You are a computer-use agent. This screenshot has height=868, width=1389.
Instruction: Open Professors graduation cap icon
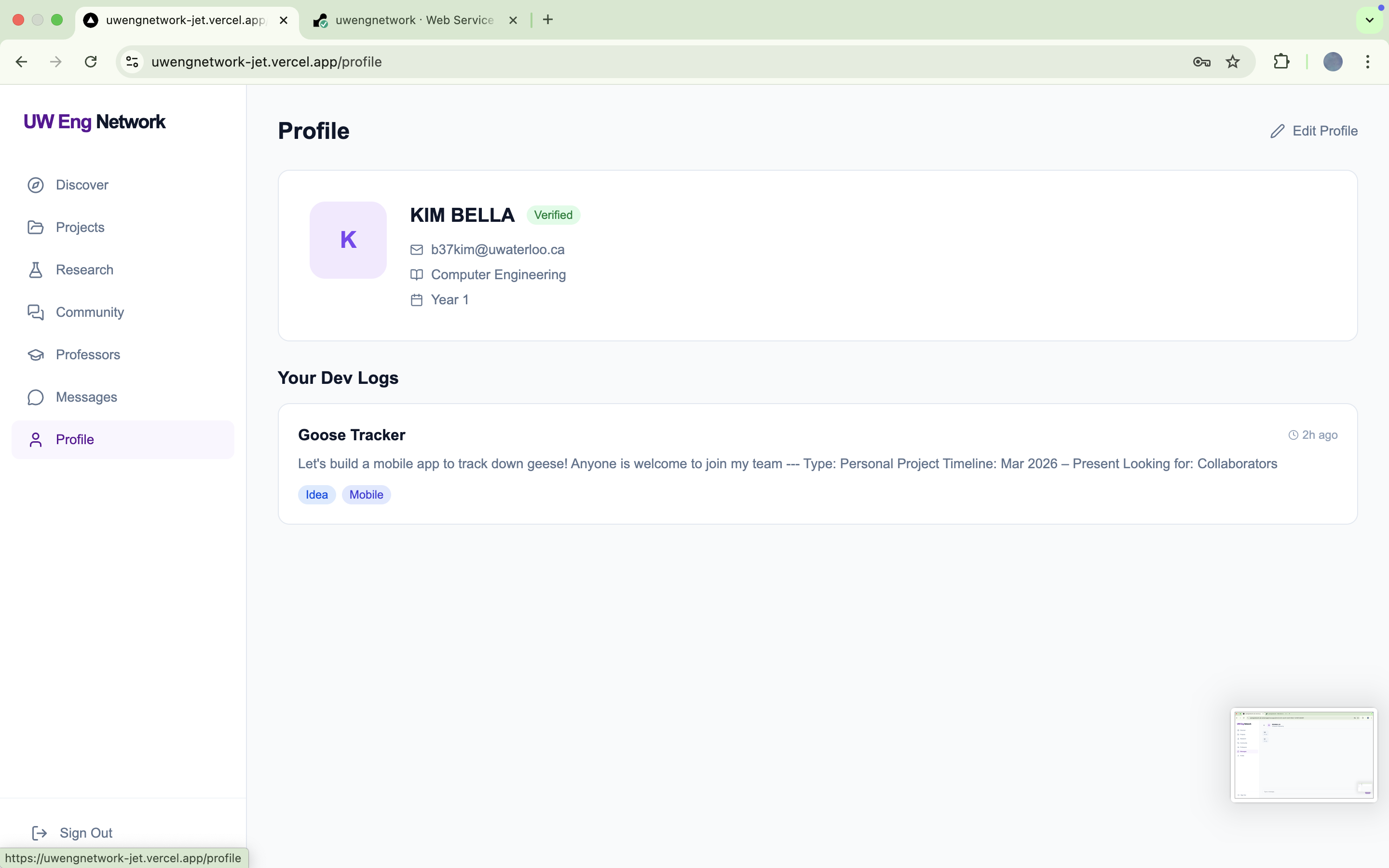[36, 355]
